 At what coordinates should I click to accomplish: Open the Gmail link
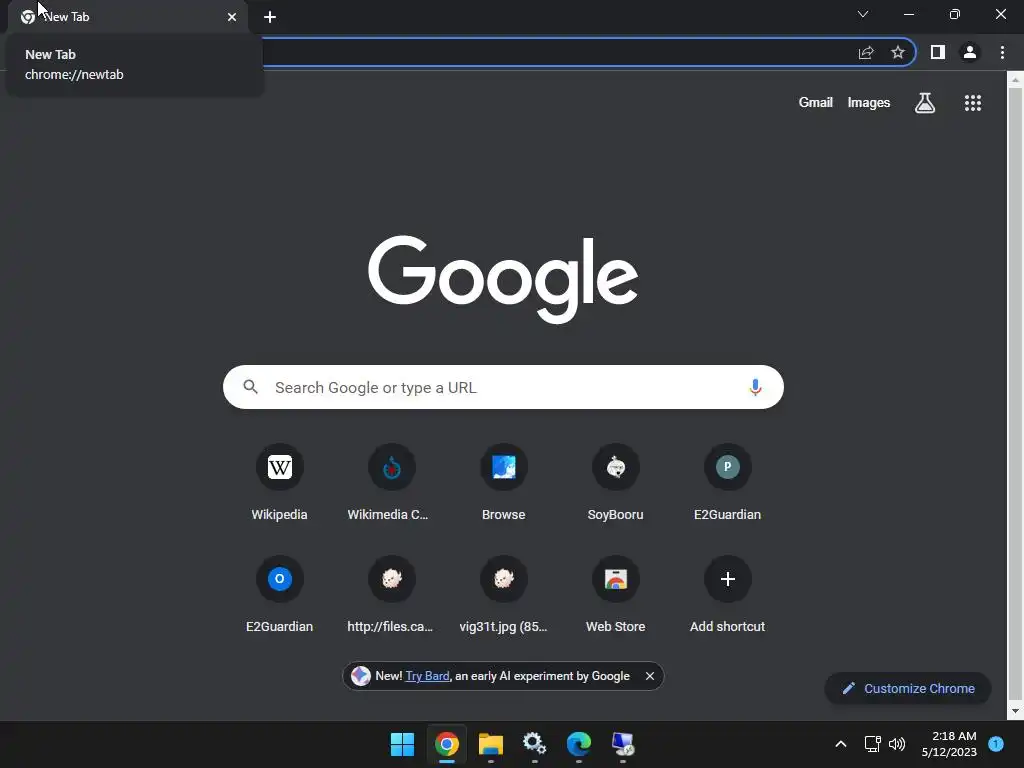pyautogui.click(x=816, y=103)
